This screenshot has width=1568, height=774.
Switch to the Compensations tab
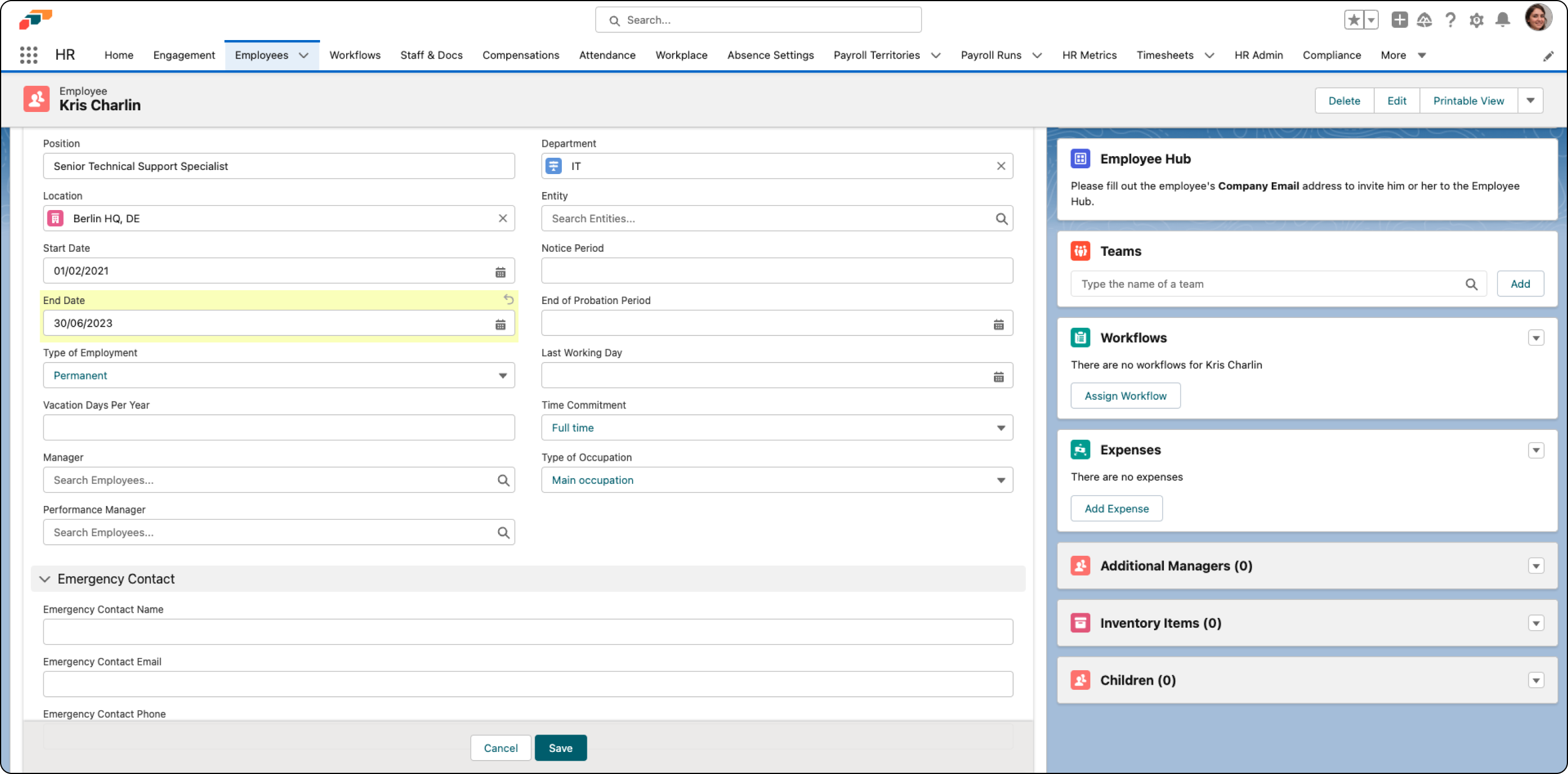[x=520, y=55]
